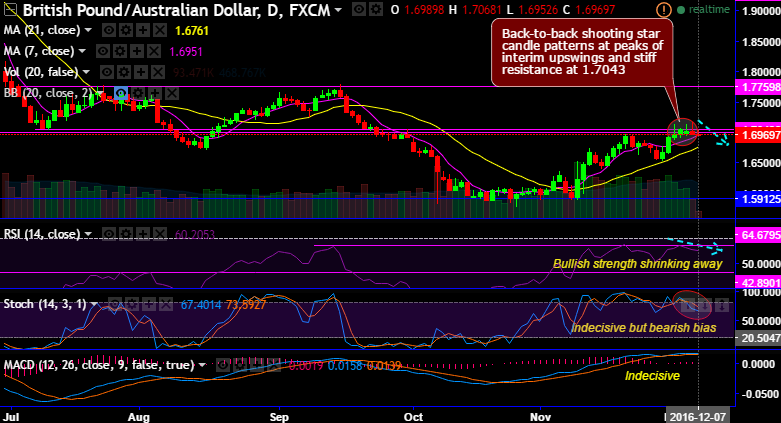Remove MA (7, close) with X icon
This screenshot has width=781, height=423.
click(153, 51)
